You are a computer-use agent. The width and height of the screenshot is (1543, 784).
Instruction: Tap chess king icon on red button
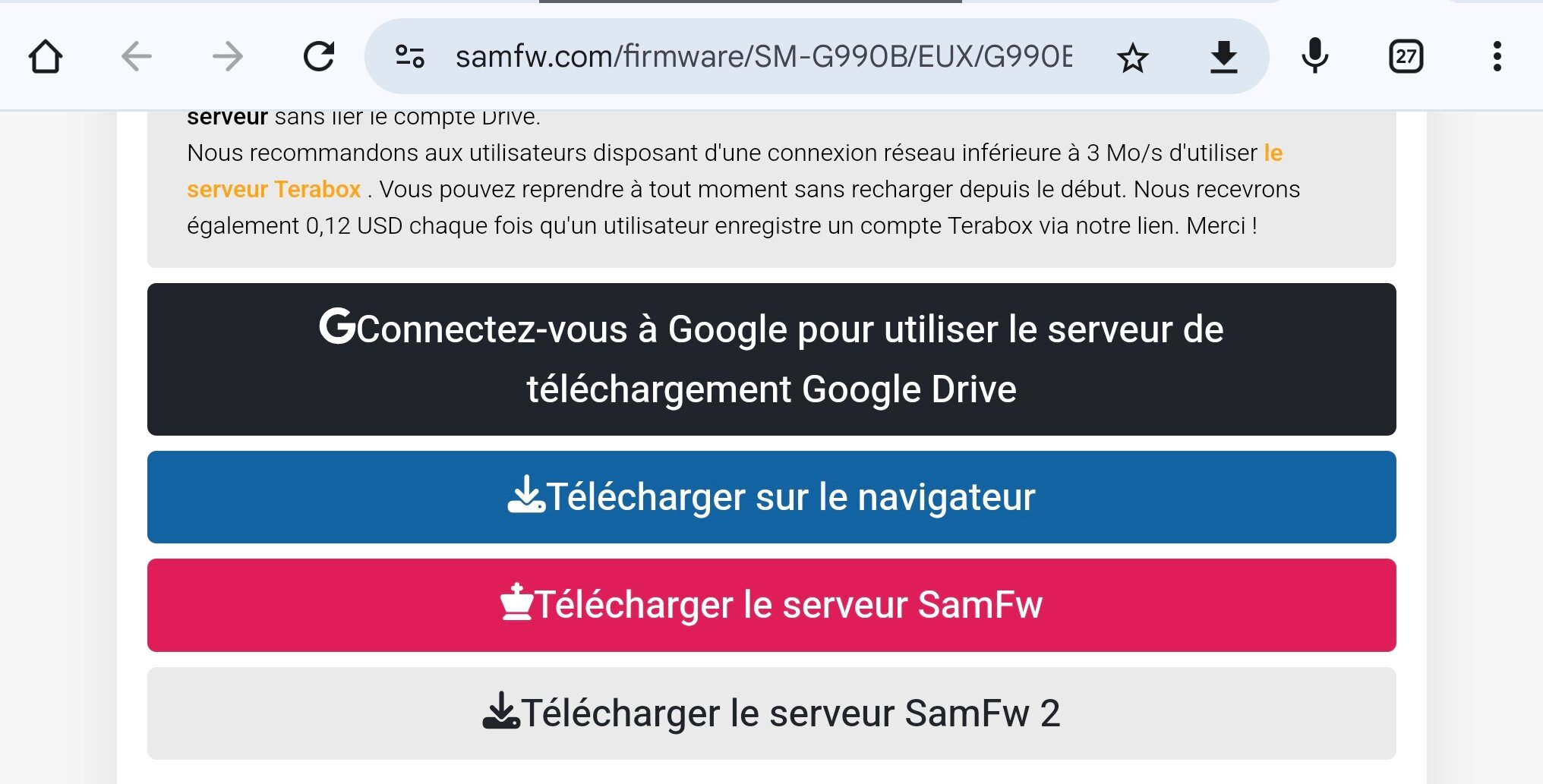pyautogui.click(x=516, y=602)
